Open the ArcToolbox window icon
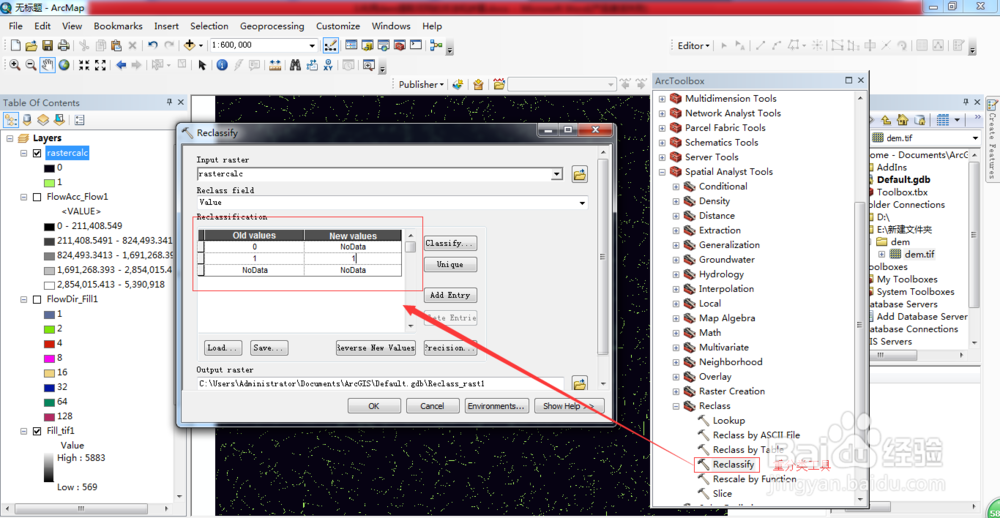Screen dimensions: 1000x518 tap(400, 45)
